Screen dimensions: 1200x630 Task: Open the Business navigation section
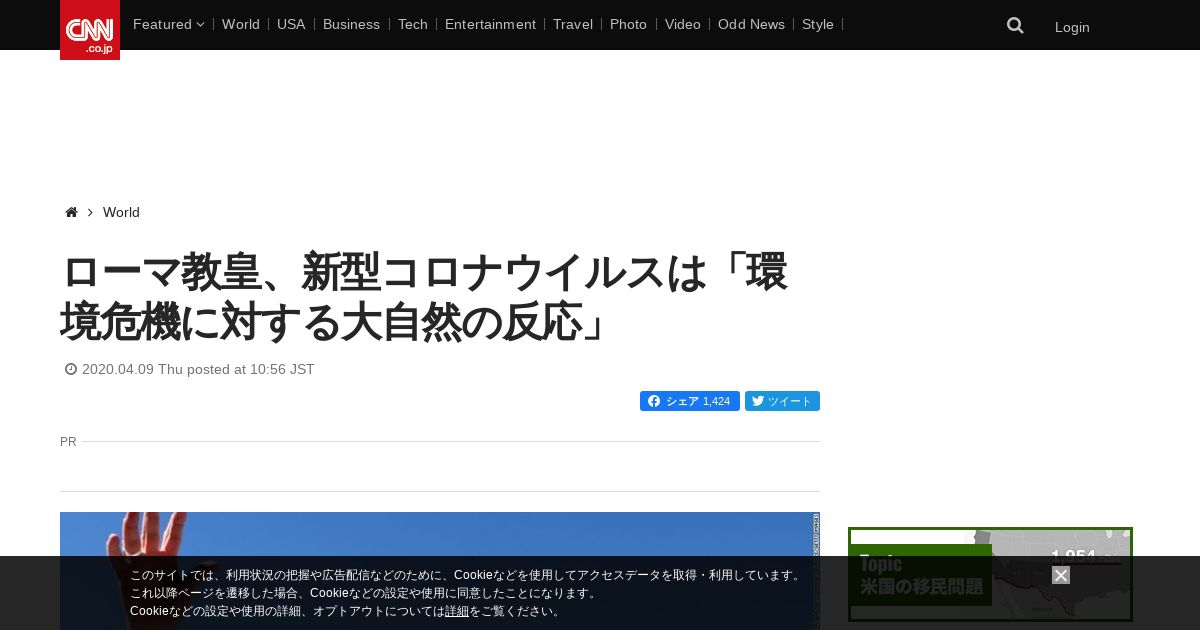(x=351, y=24)
